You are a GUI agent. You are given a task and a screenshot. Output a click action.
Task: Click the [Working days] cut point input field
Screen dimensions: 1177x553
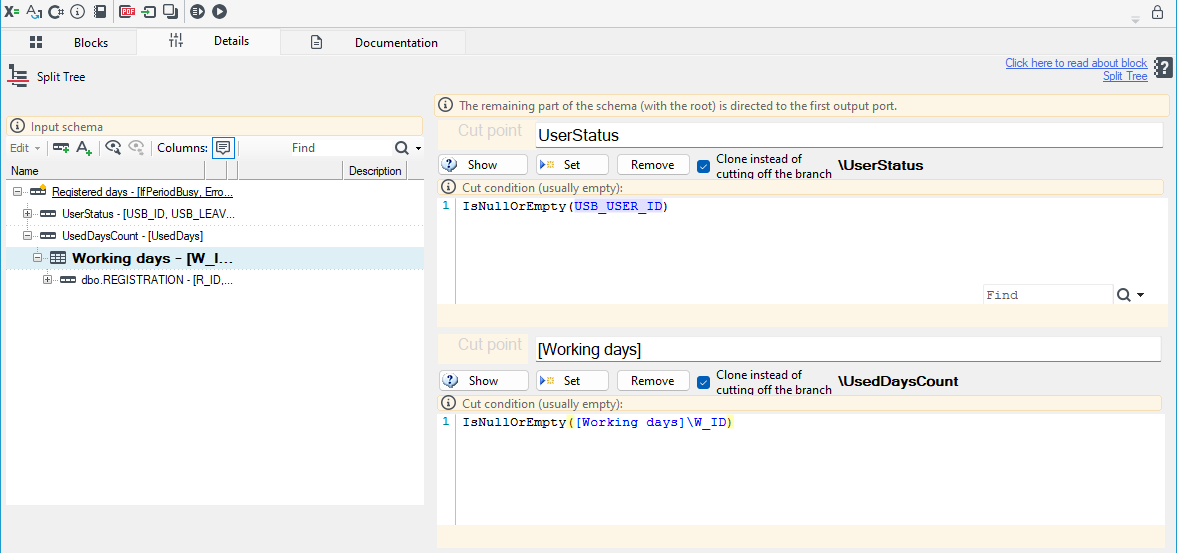click(848, 350)
